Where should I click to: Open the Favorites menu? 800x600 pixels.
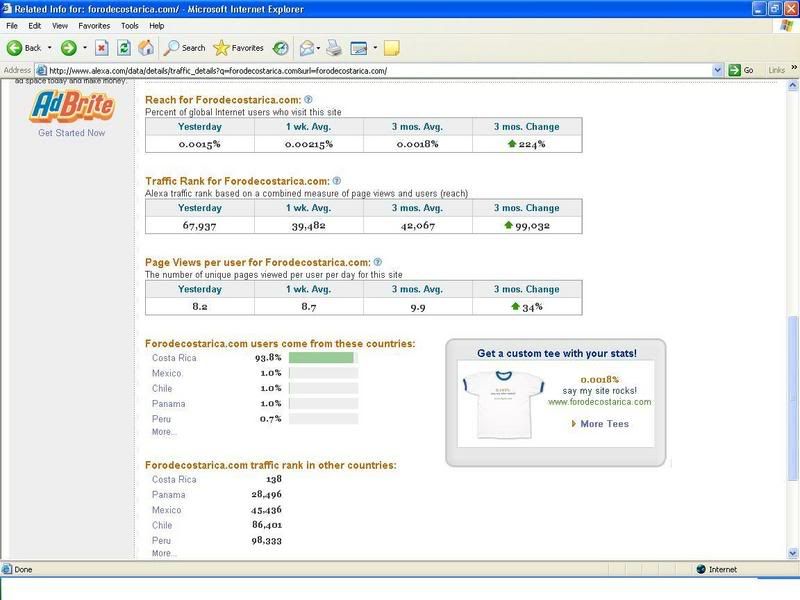coord(94,26)
